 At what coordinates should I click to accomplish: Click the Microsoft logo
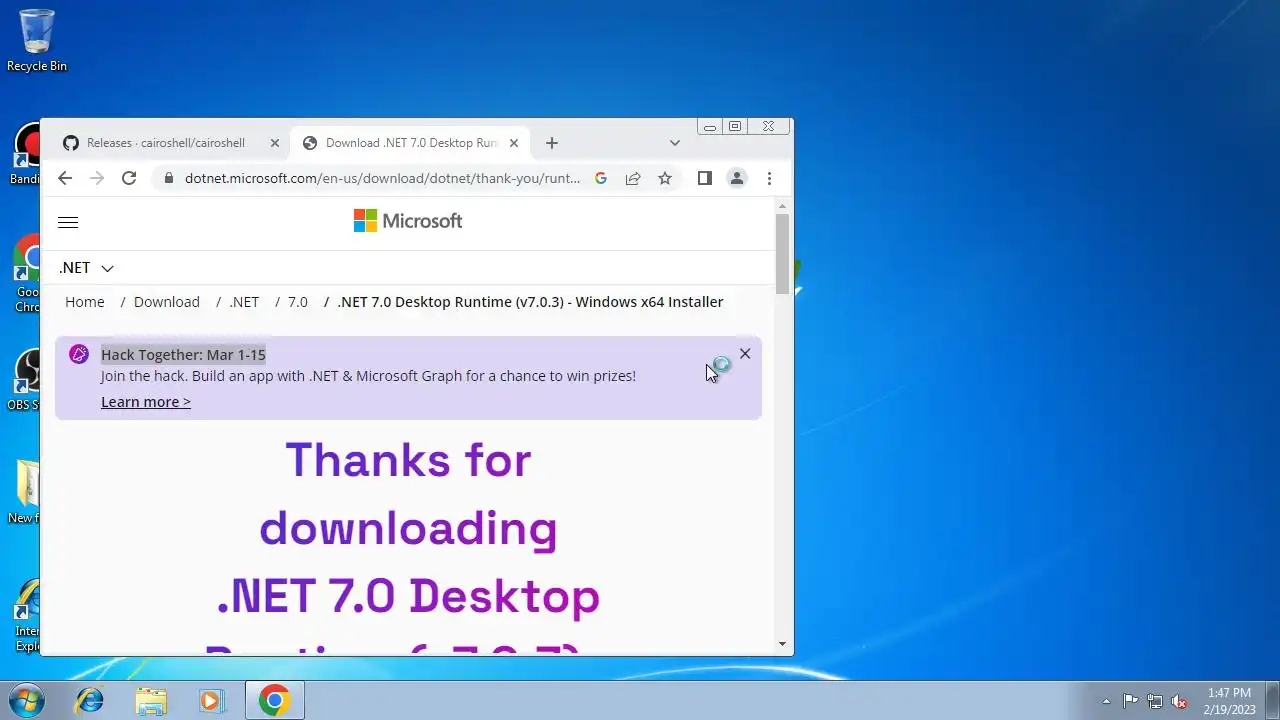click(408, 221)
